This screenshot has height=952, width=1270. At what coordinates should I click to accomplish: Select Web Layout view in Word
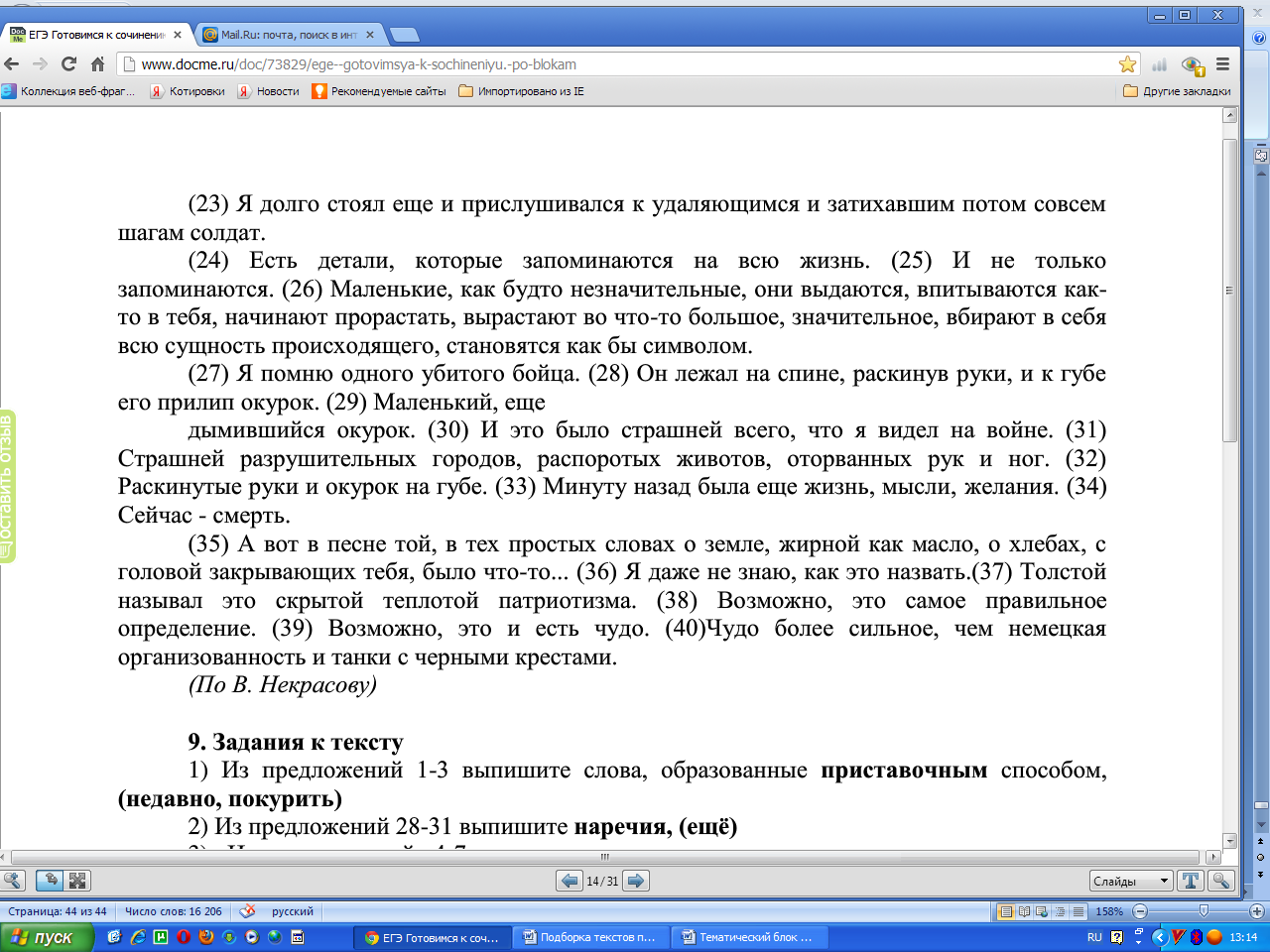point(1042,911)
